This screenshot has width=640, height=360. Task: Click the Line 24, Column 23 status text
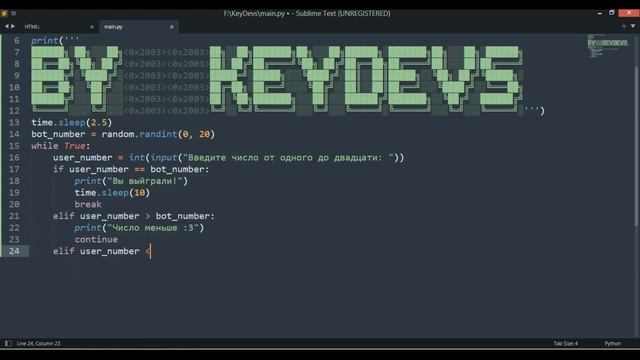click(38, 343)
